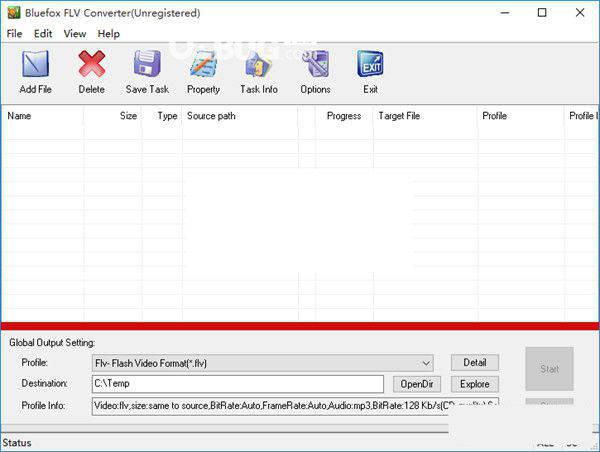Screen dimensions: 600x452
Task: Minimize the Bluefox FLV Converter window
Action: pos(505,13)
